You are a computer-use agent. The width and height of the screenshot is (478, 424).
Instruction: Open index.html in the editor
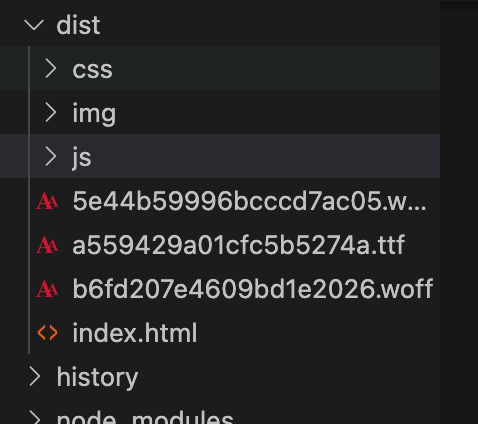135,333
